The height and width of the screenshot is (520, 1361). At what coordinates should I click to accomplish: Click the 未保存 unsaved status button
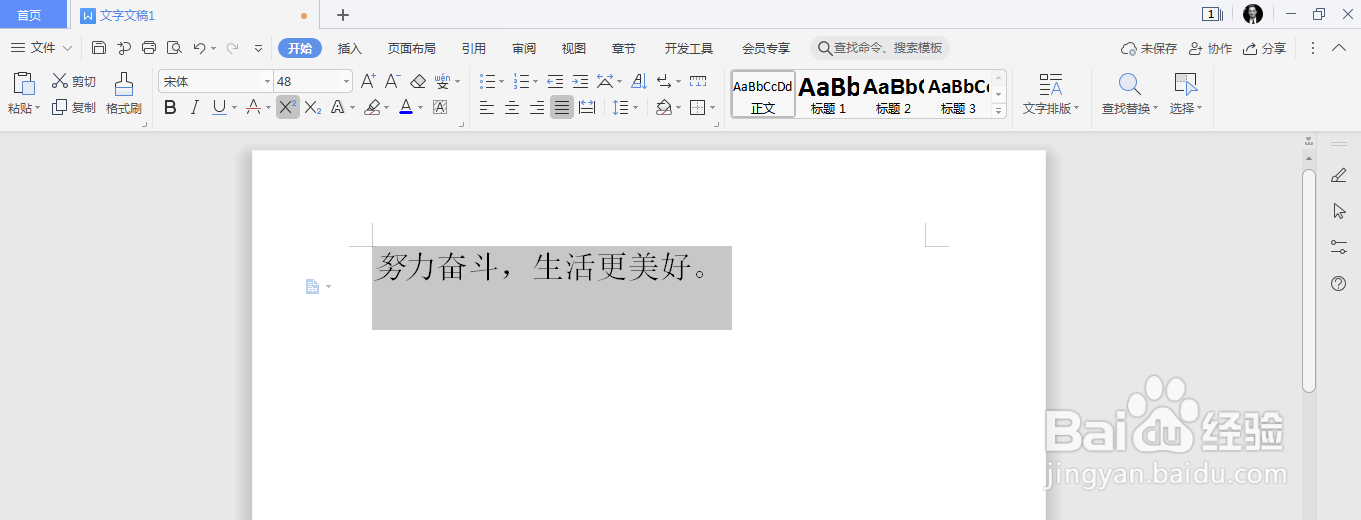click(x=1149, y=48)
